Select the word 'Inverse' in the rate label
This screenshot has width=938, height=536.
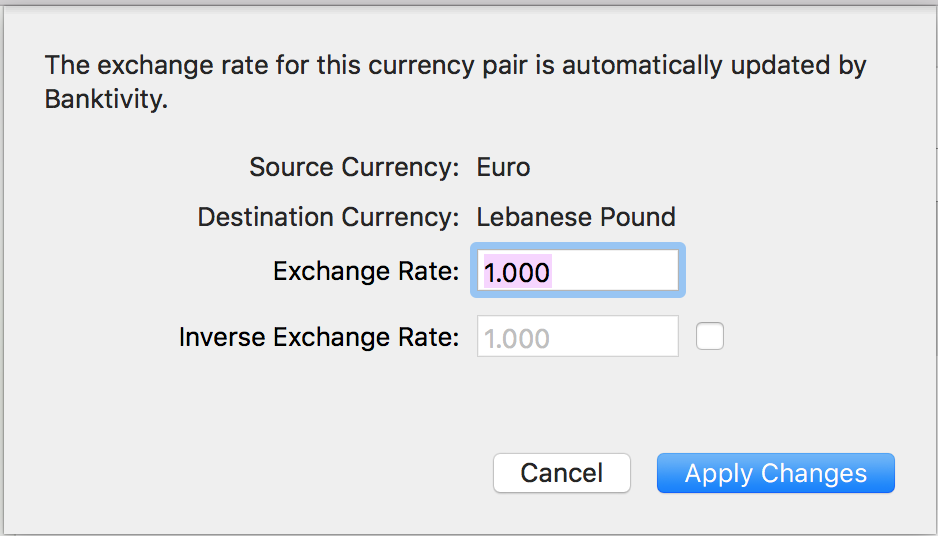222,337
